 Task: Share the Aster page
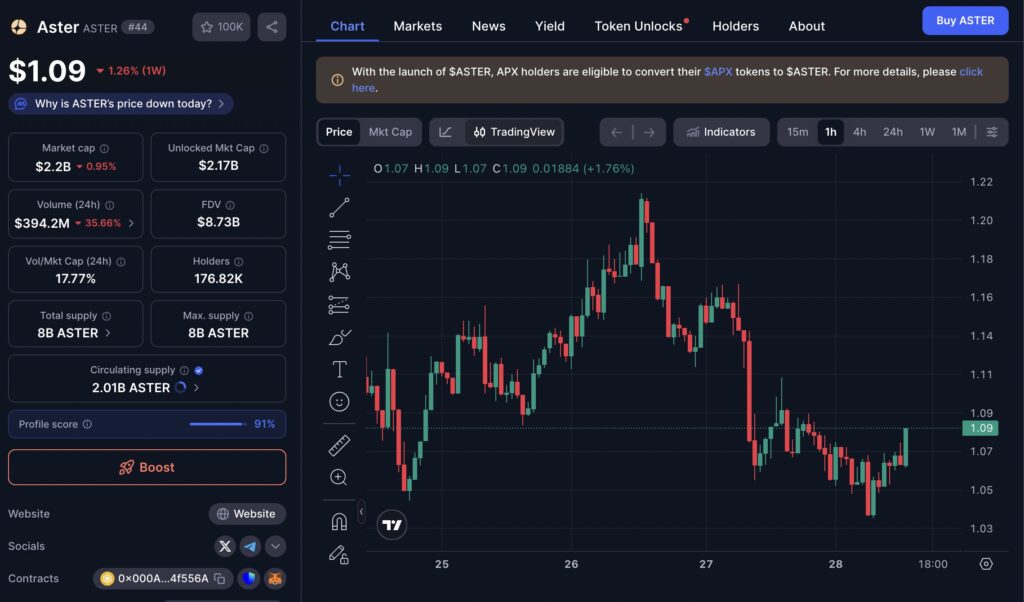272,27
